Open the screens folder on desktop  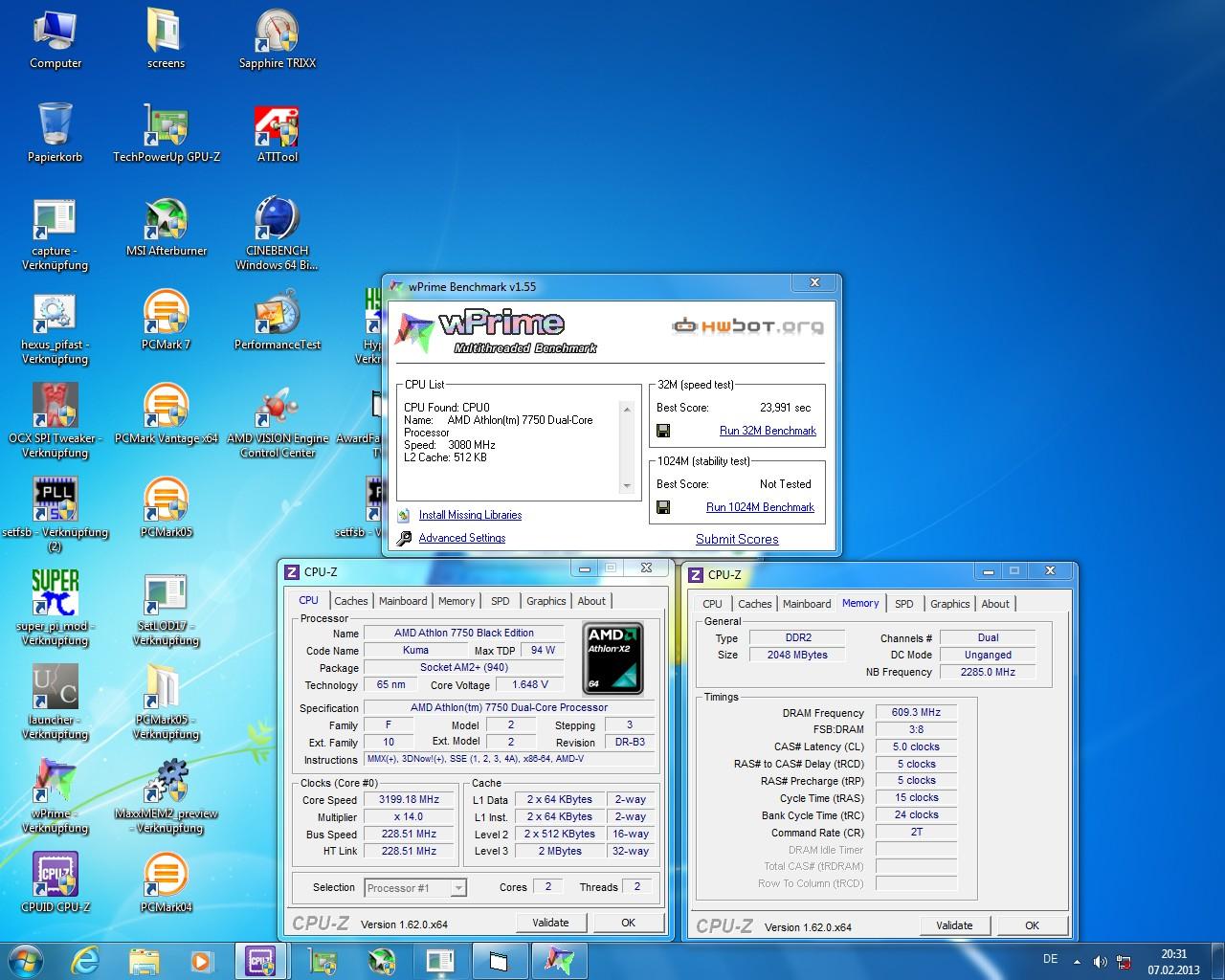[x=166, y=38]
